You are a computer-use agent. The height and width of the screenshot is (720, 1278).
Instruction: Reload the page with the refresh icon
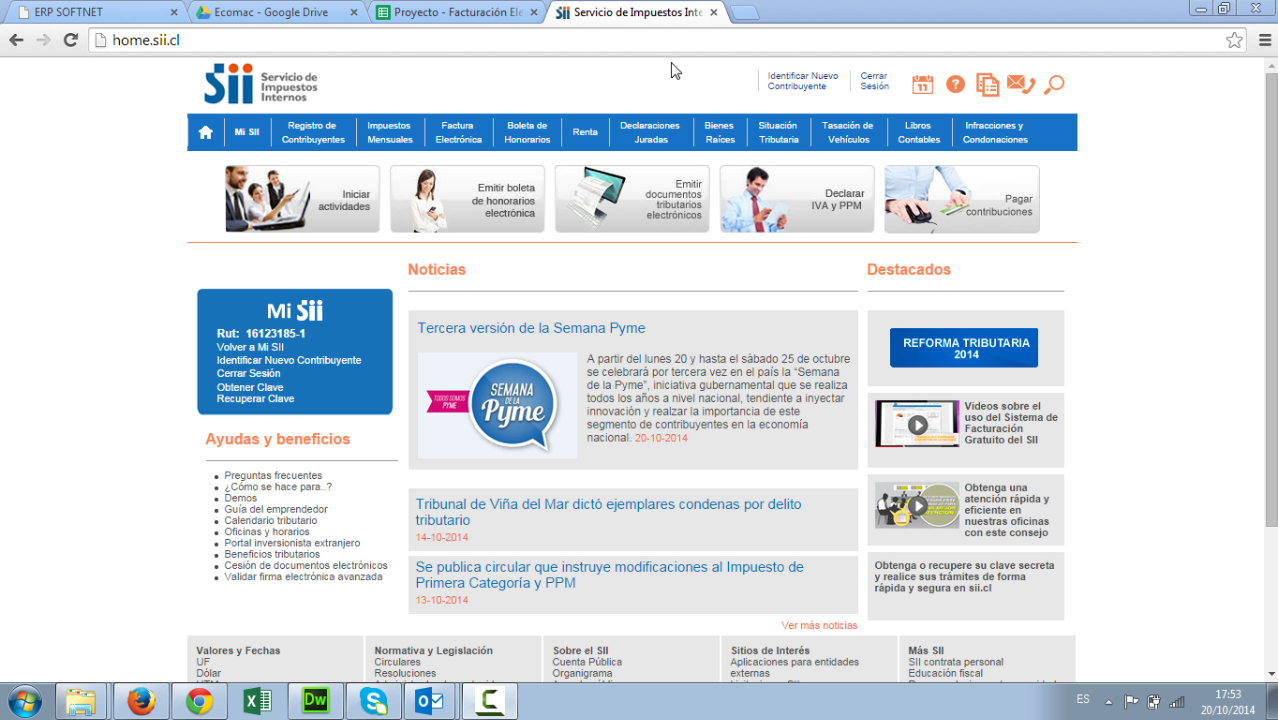coord(70,40)
